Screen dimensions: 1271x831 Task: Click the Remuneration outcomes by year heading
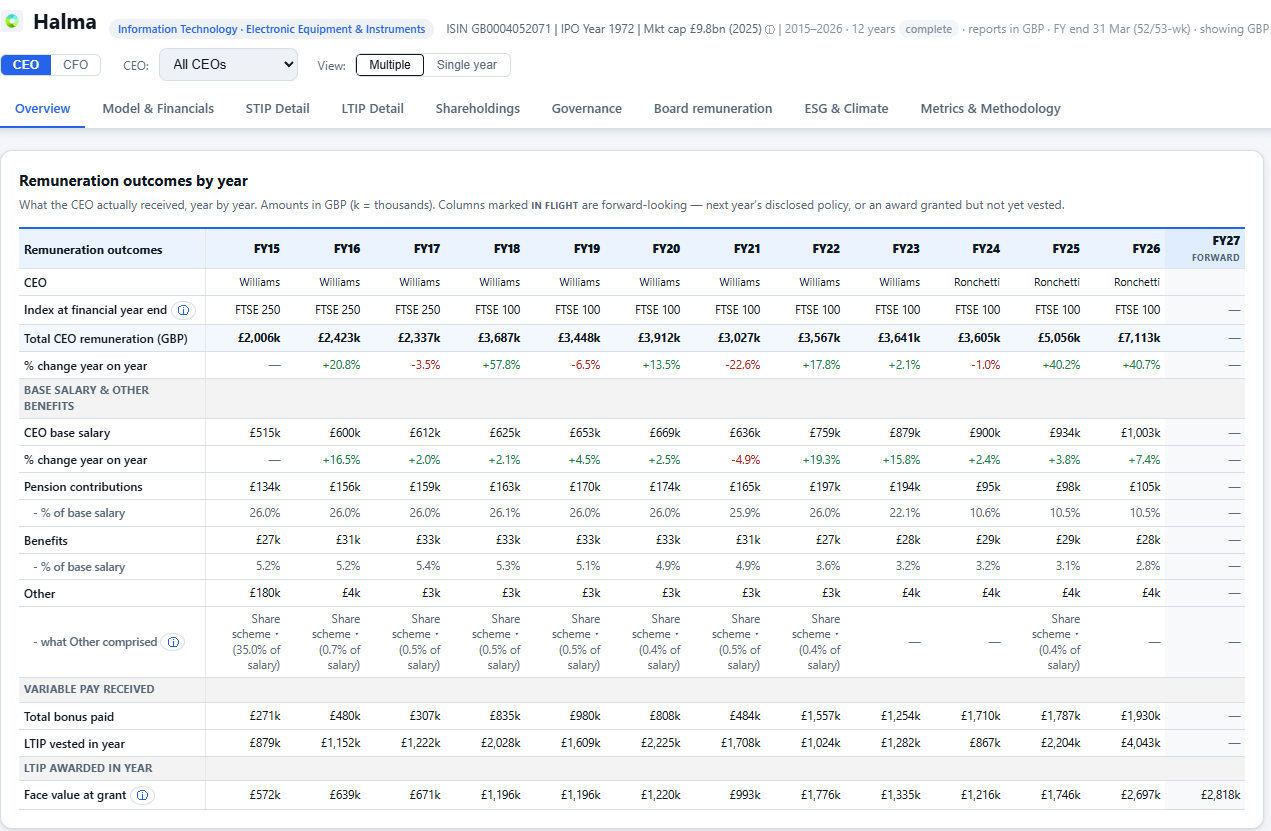coord(134,181)
